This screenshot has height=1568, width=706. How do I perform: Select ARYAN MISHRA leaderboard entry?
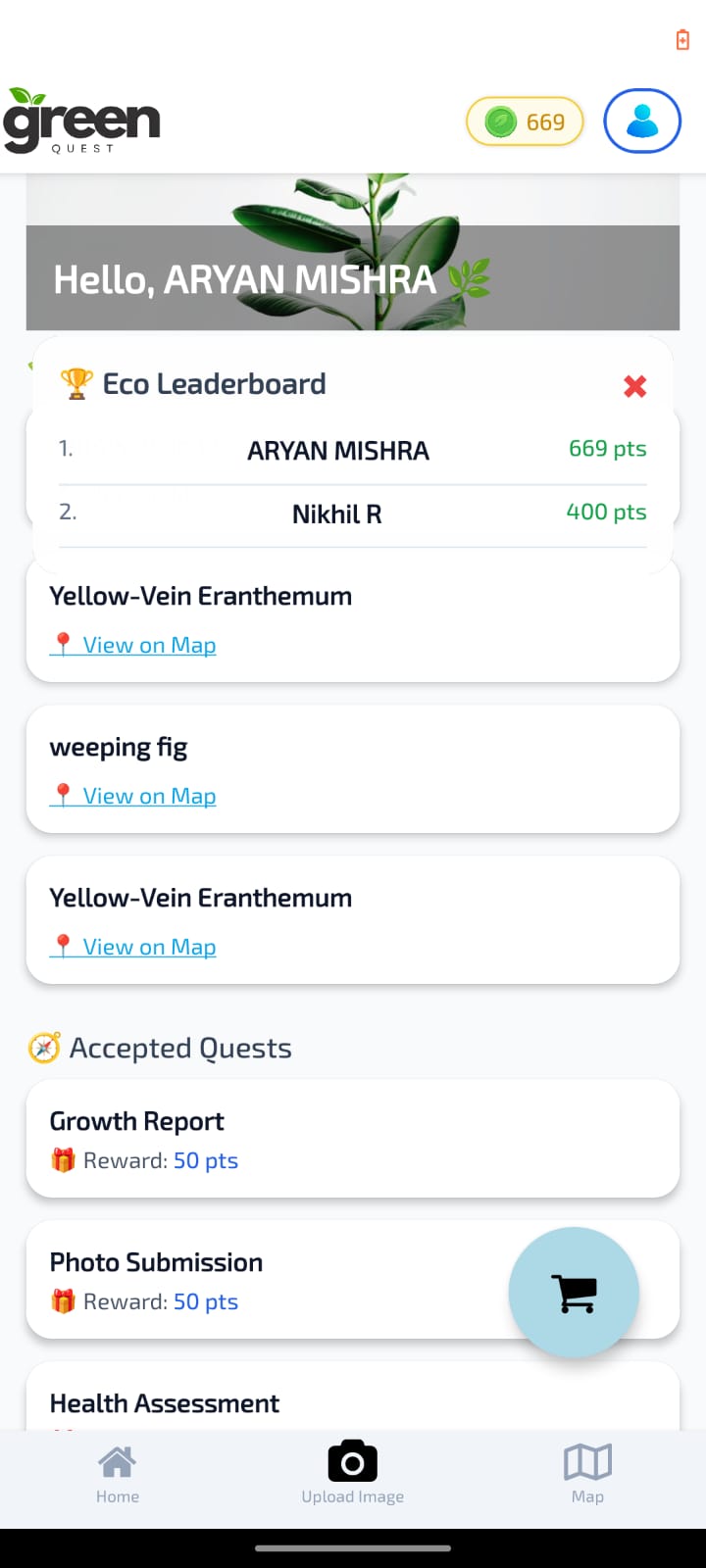pos(338,451)
